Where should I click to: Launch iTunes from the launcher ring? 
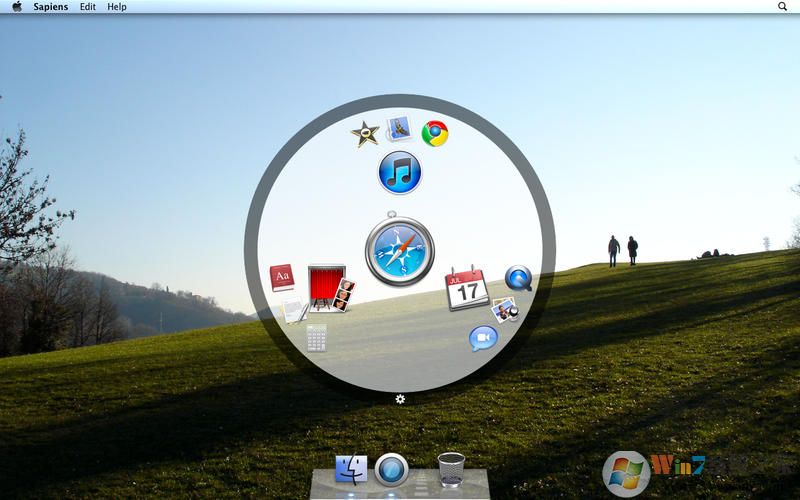click(x=400, y=172)
